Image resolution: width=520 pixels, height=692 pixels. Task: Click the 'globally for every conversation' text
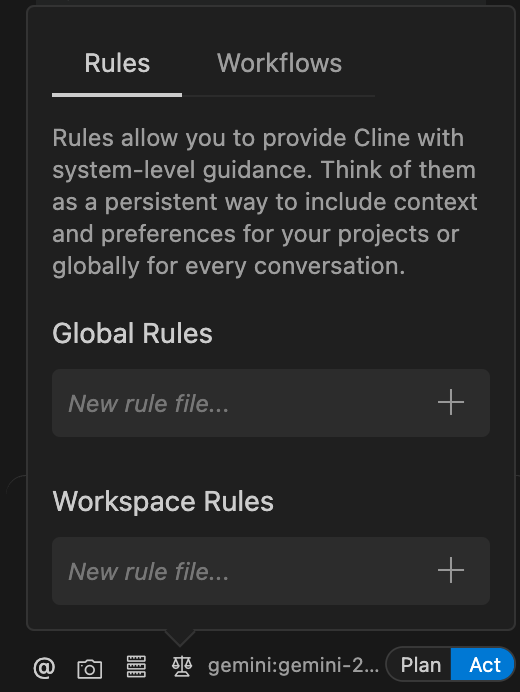(x=229, y=266)
